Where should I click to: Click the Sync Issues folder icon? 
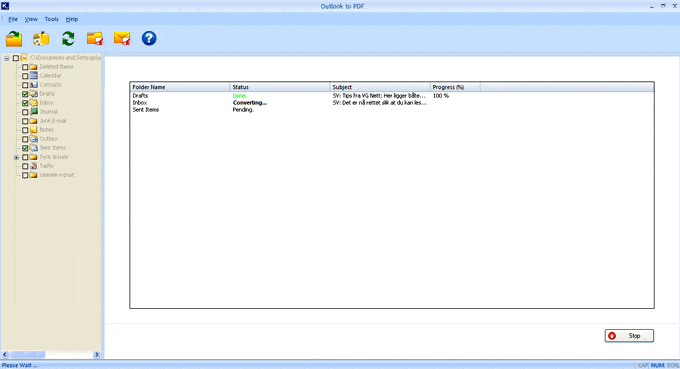(x=33, y=157)
